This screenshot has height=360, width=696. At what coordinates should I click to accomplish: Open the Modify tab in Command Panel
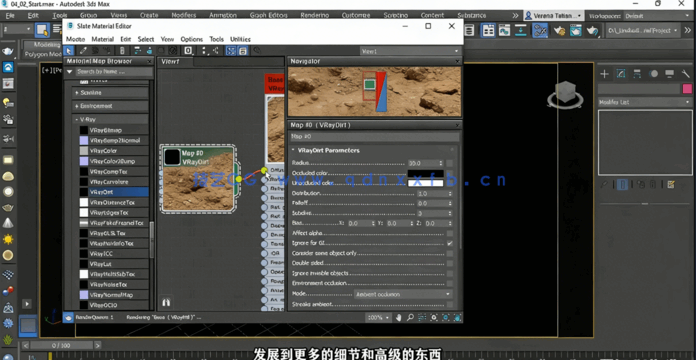tap(621, 74)
